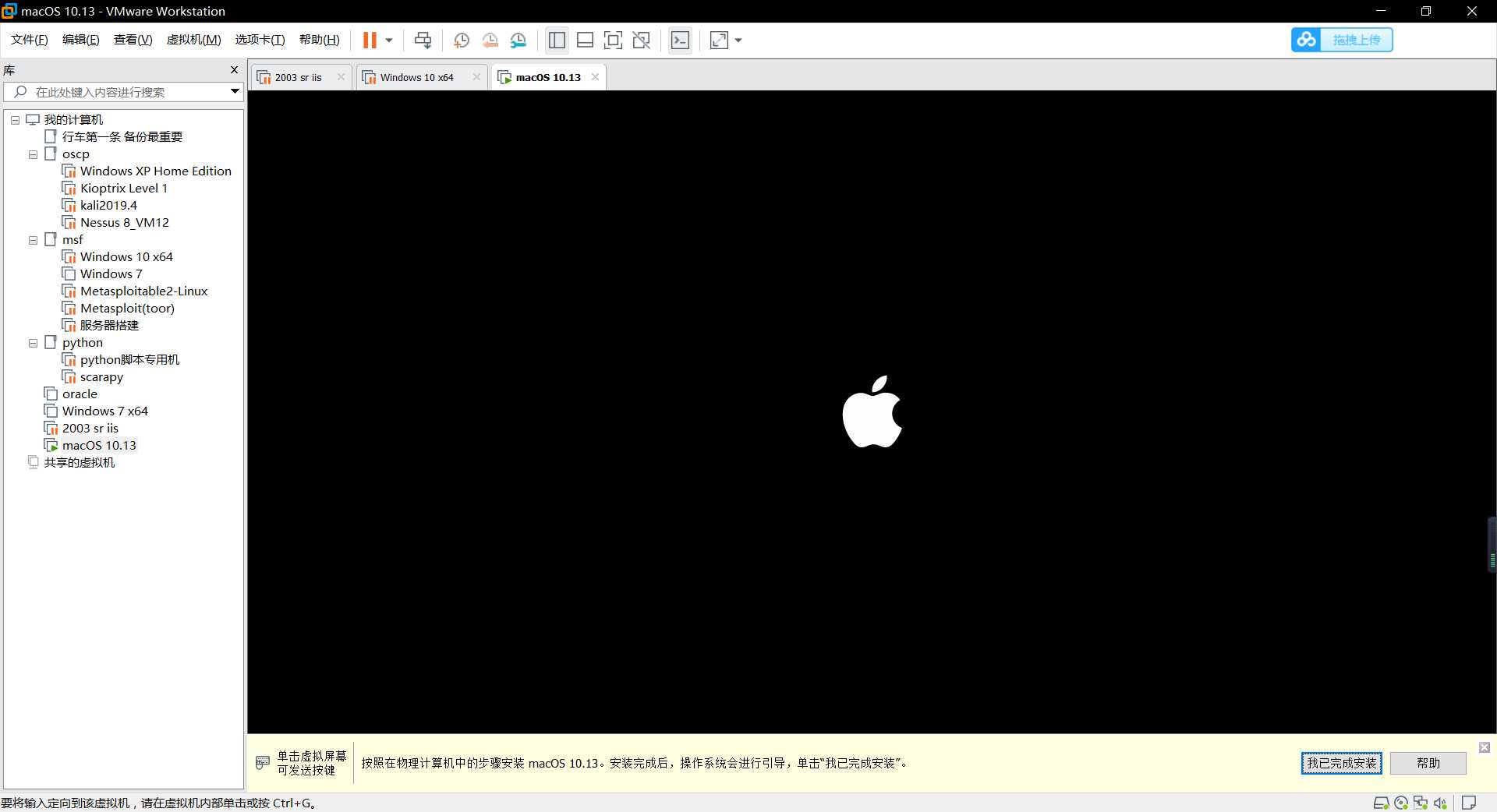Screen dimensions: 1497x812
Task: Collapse the python folder node
Action: click(33, 343)
